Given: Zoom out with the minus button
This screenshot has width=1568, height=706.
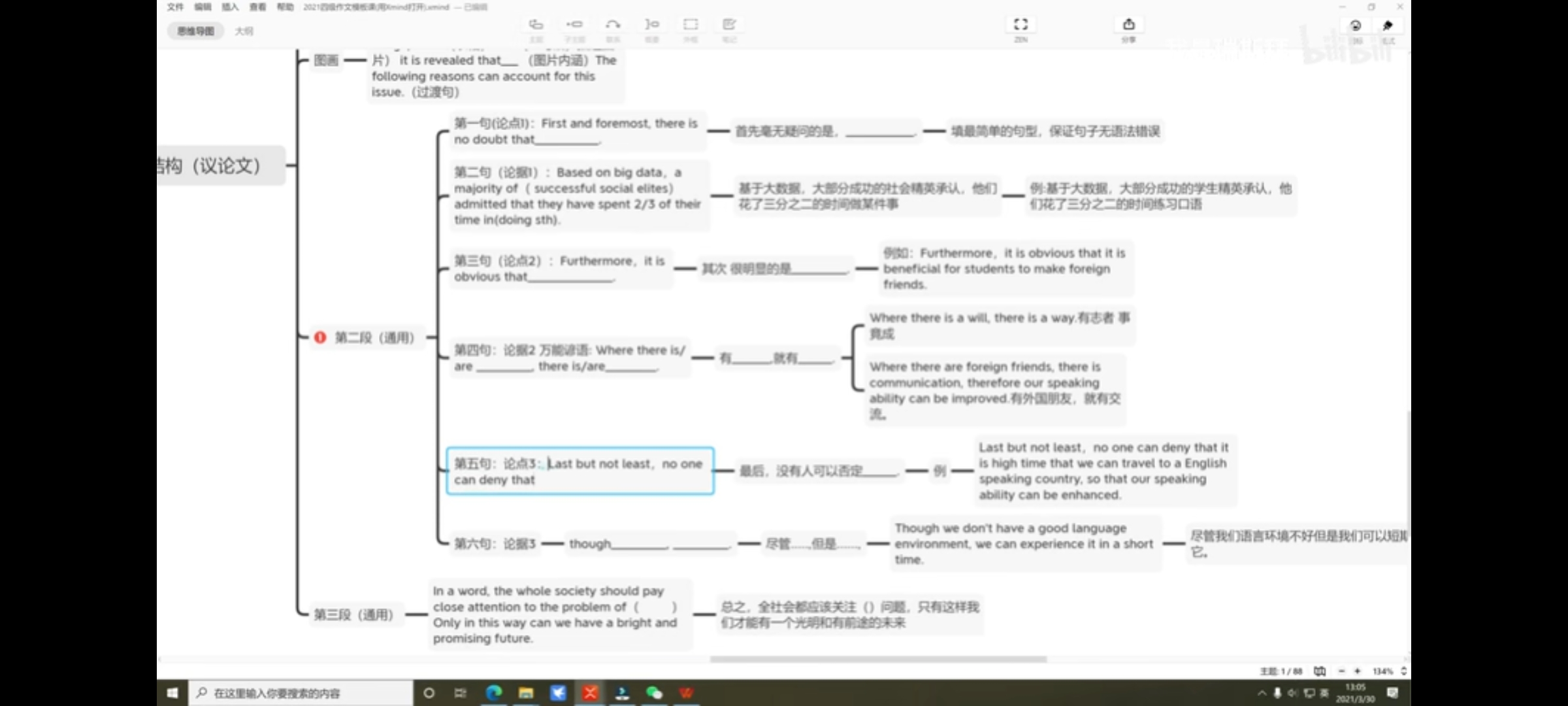Looking at the screenshot, I should [1341, 671].
